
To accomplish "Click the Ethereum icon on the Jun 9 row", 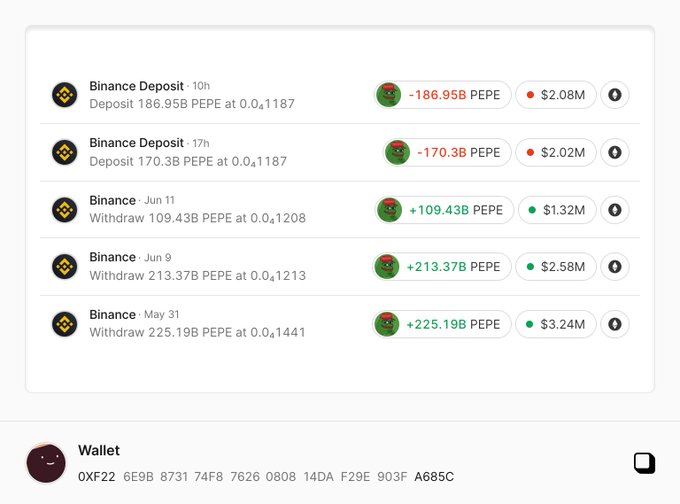I will click(x=615, y=267).
